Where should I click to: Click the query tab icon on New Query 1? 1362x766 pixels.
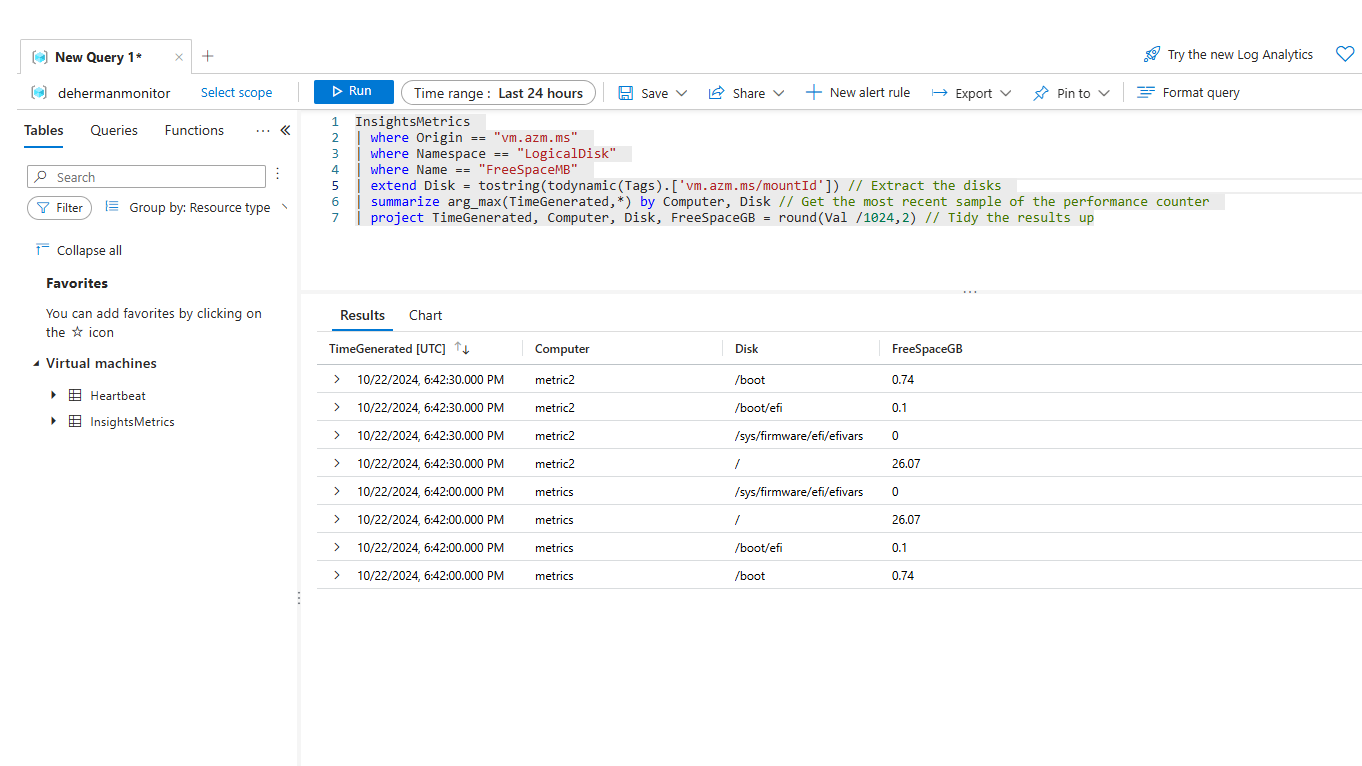click(x=39, y=57)
